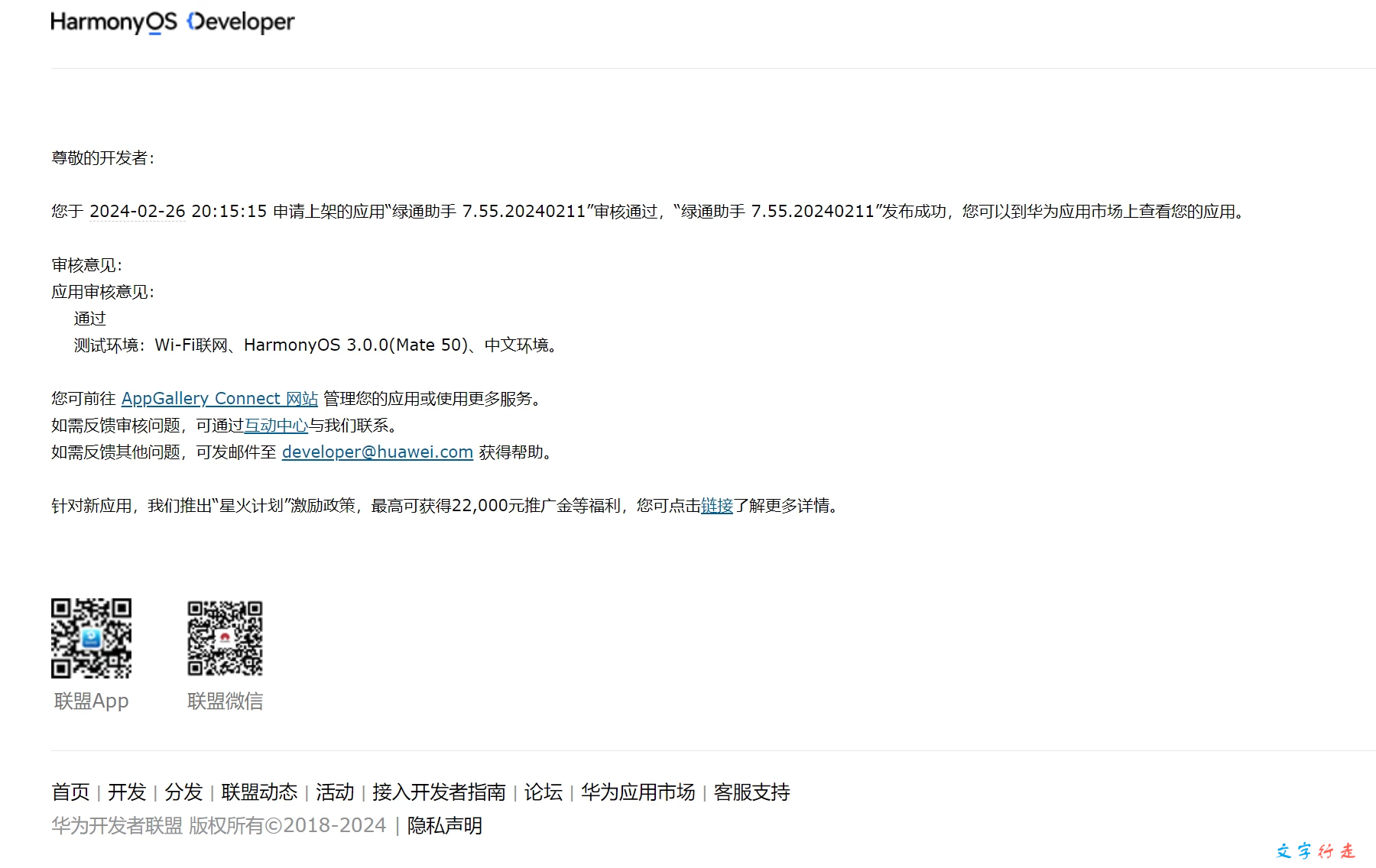1376x868 pixels.
Task: Open the AppGallery Connect 网站 link
Action: 219,398
